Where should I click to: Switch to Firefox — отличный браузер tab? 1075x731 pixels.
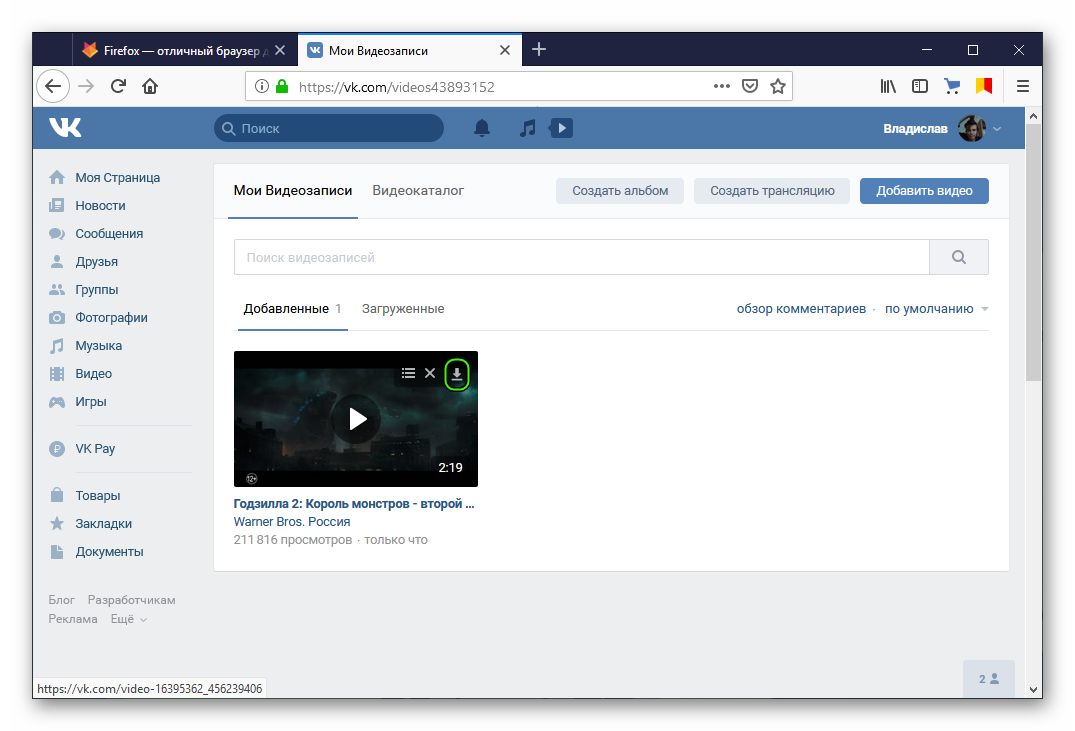tap(184, 50)
